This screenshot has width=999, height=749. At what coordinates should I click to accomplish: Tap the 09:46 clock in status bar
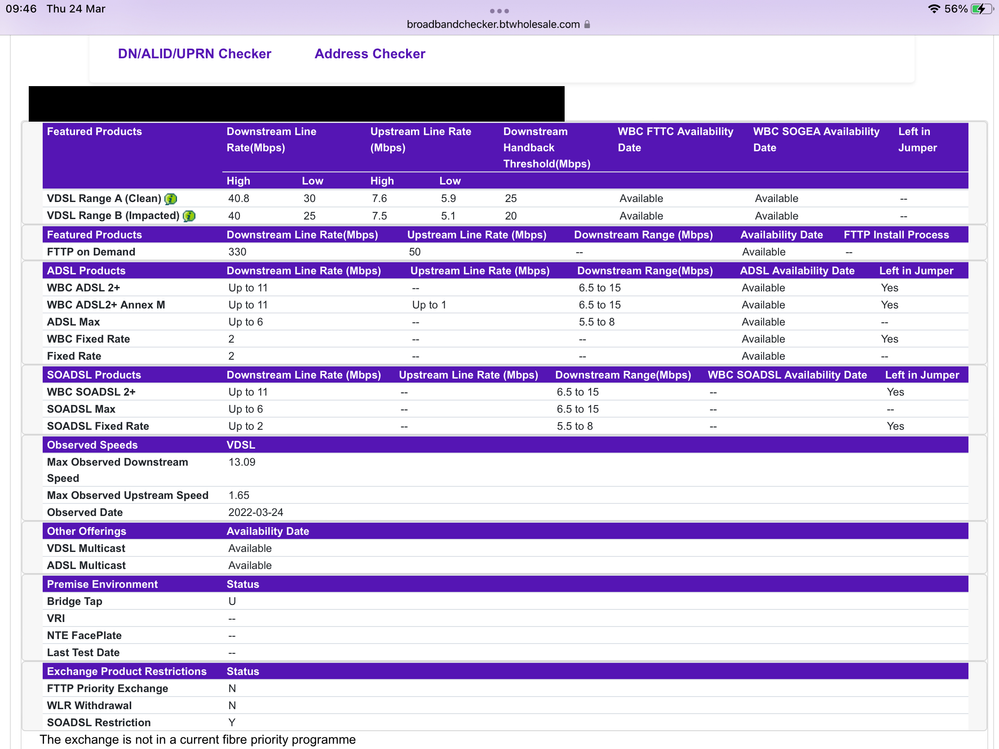22,9
